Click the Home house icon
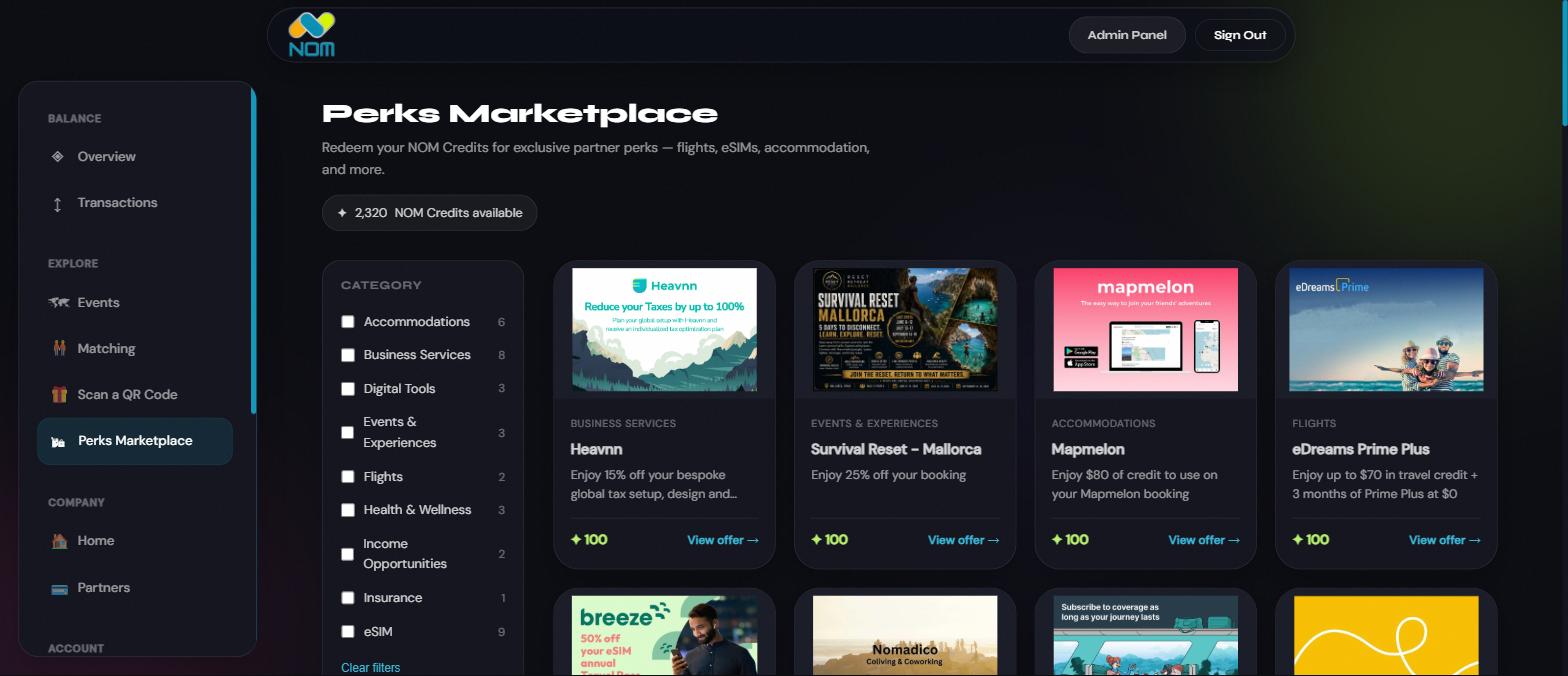The image size is (1568, 676). [59, 541]
